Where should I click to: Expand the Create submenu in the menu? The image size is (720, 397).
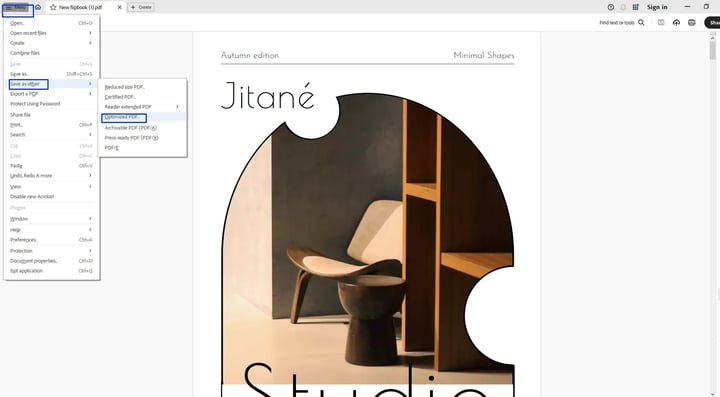[51, 43]
